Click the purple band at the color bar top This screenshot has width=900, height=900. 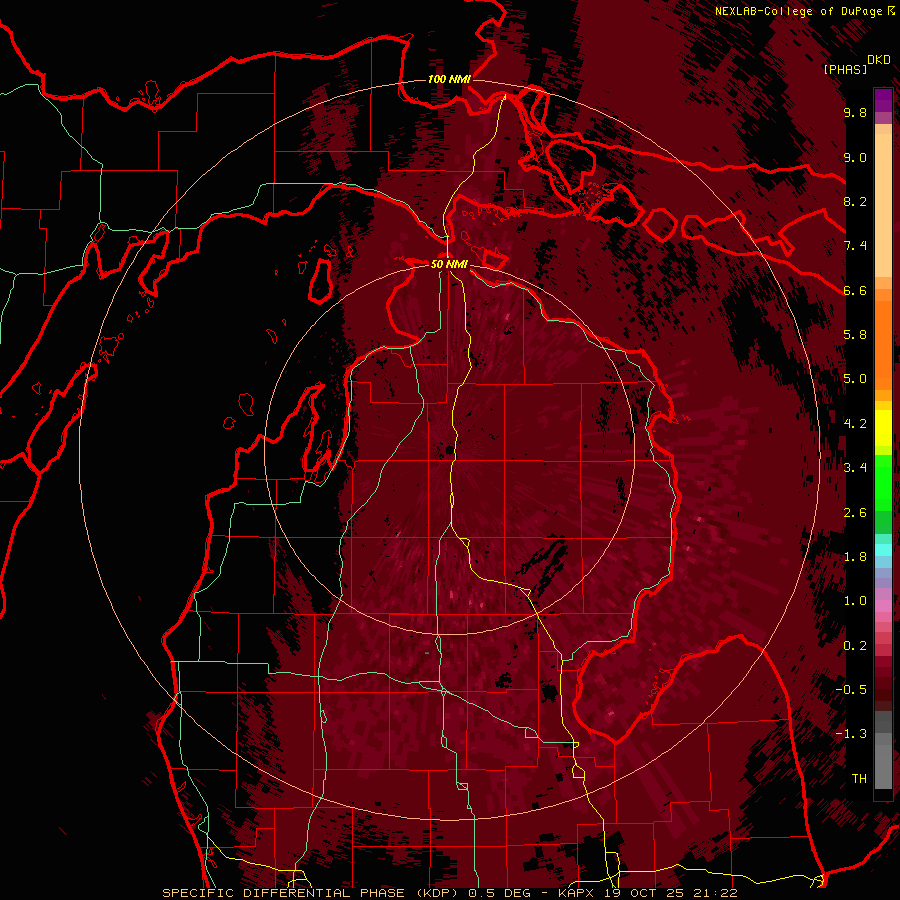tap(883, 100)
